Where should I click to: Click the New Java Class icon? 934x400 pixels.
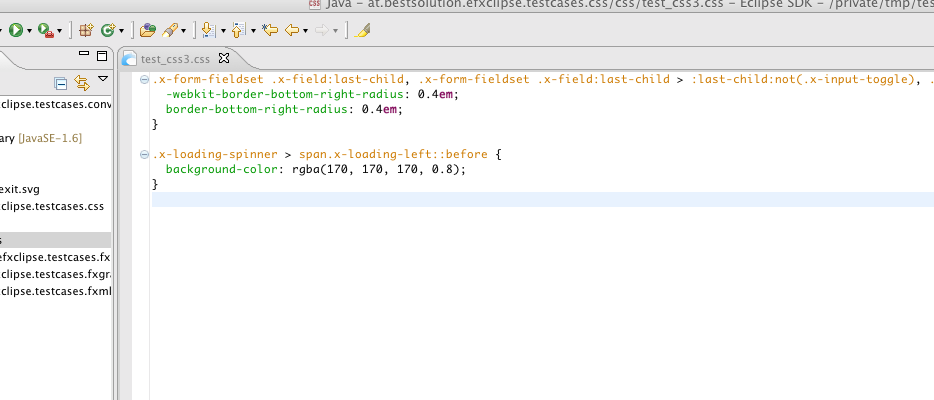click(107, 30)
